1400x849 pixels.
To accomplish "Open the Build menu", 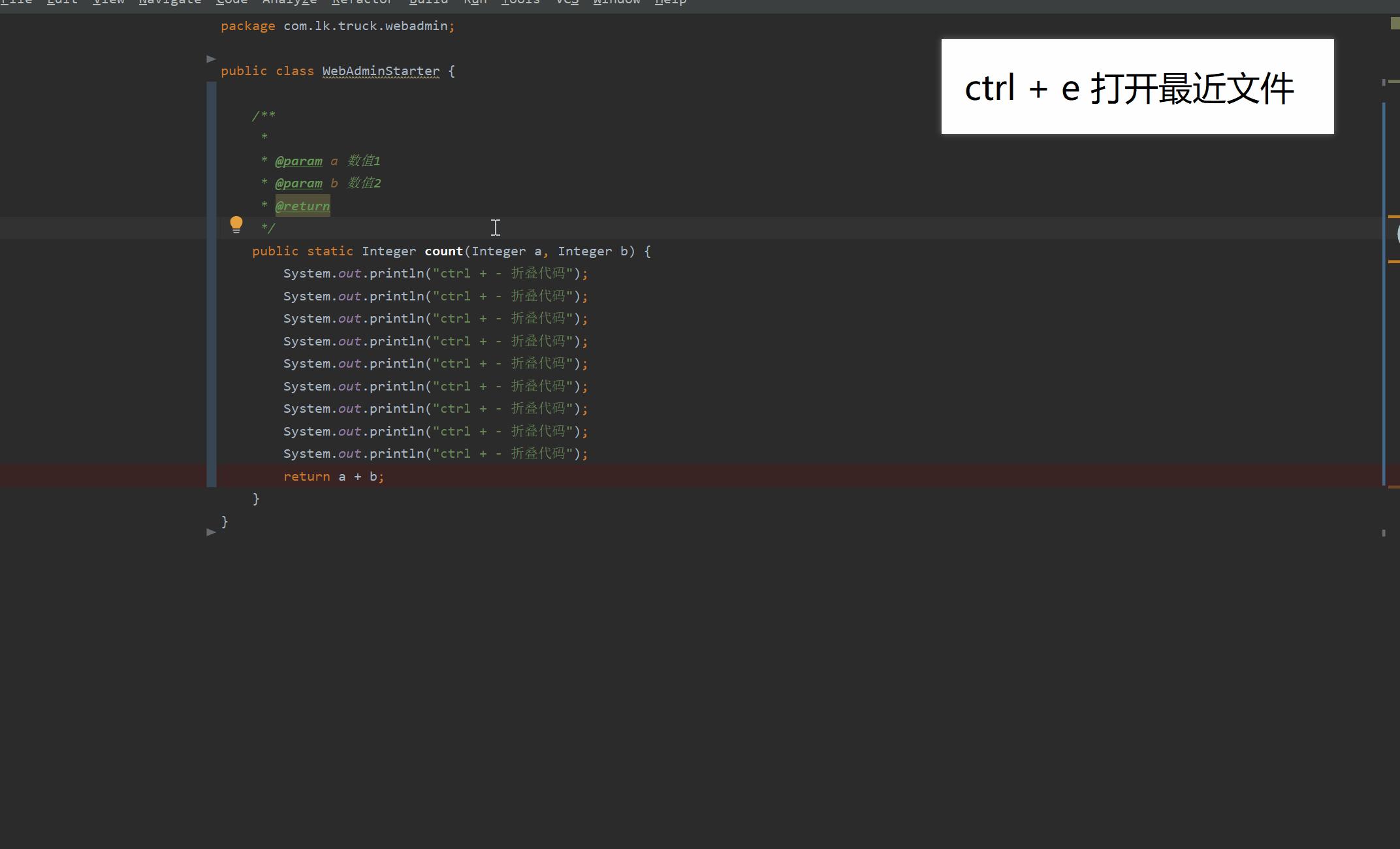I will coord(428,2).
